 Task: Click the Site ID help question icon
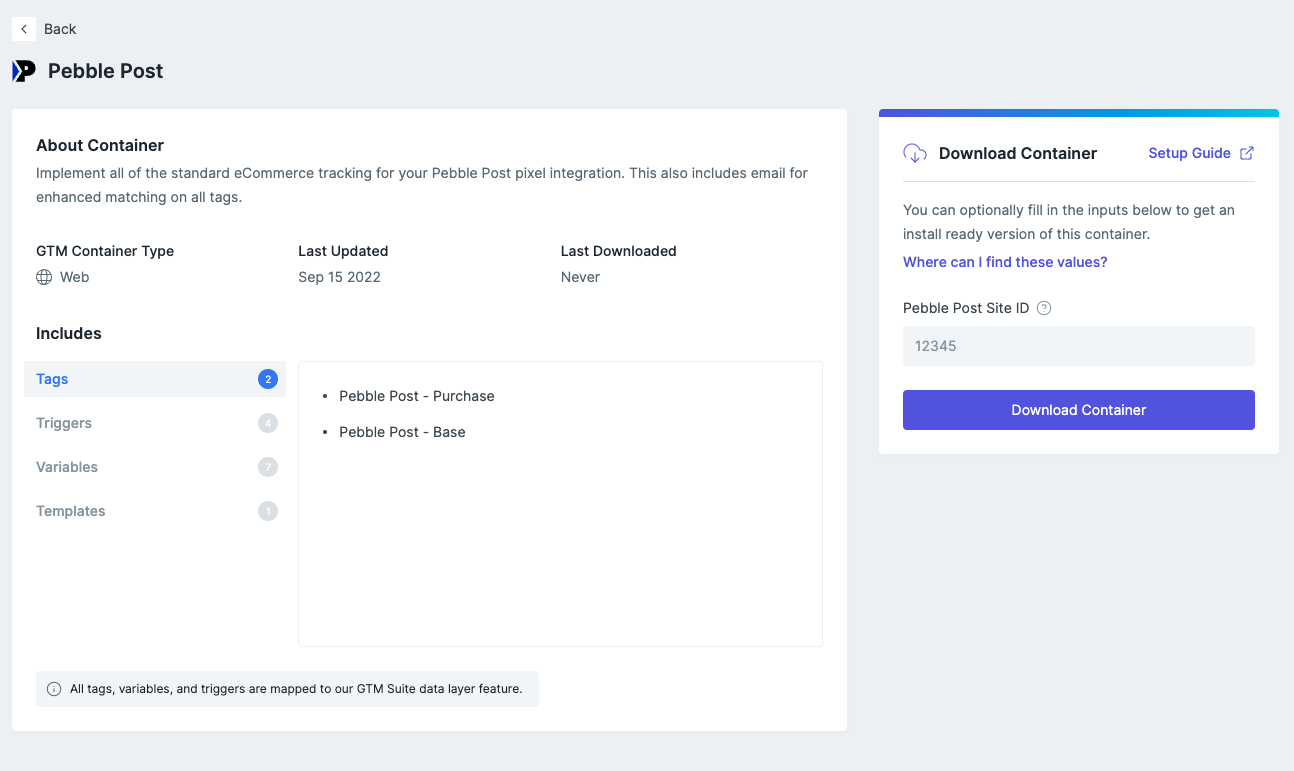(x=1044, y=308)
